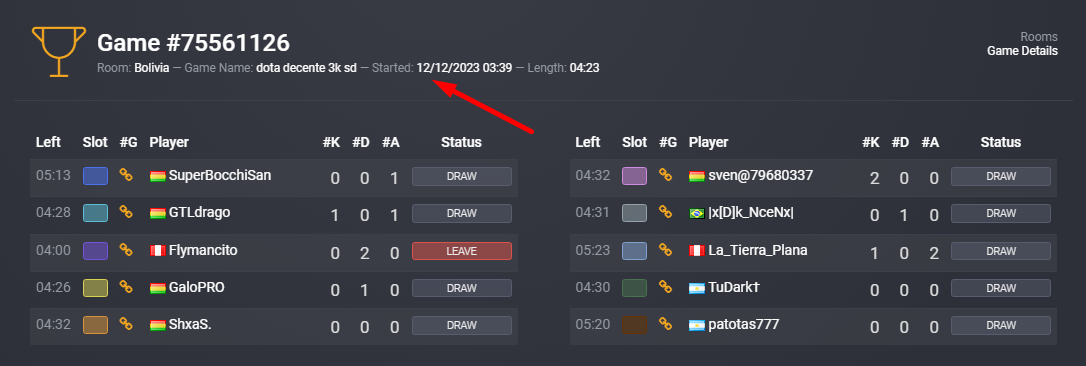Open player ShxaS. profile name

click(190, 324)
